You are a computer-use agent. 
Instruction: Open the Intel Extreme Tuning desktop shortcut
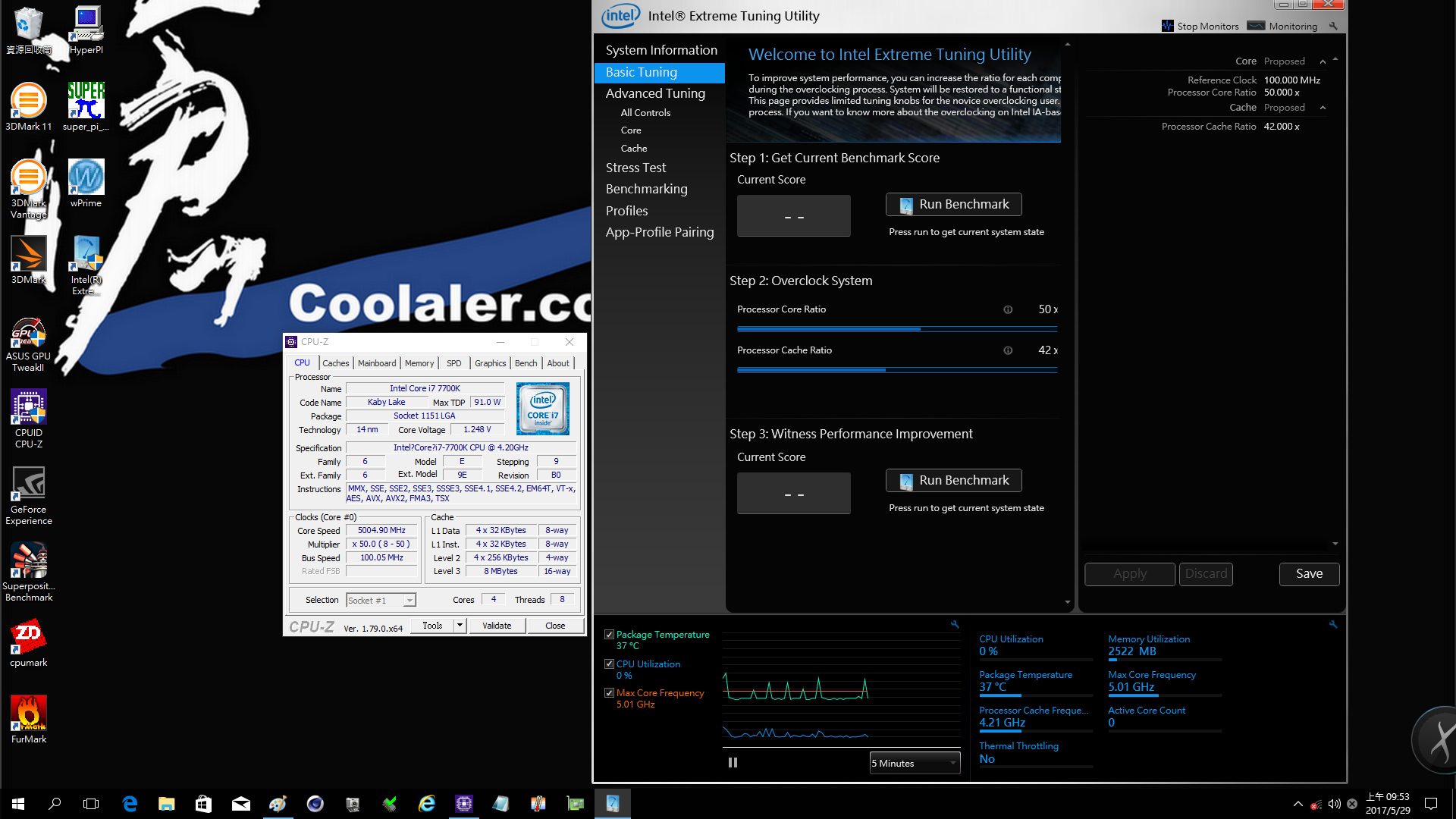(86, 265)
